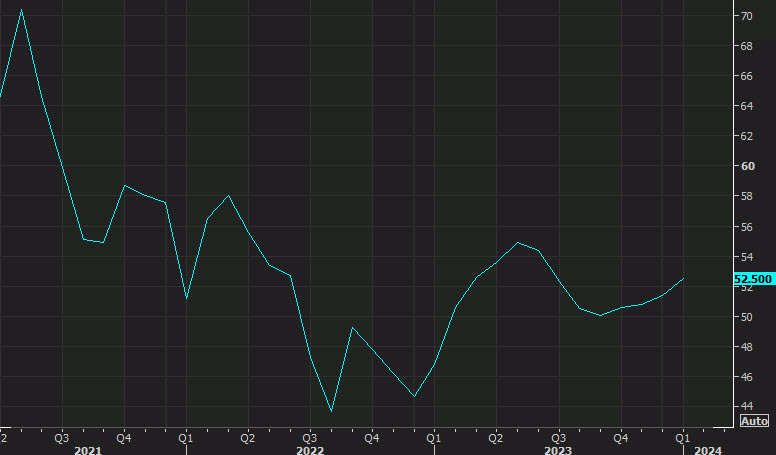
Task: Click the 2021 year label on the time axis
Action: (x=88, y=450)
